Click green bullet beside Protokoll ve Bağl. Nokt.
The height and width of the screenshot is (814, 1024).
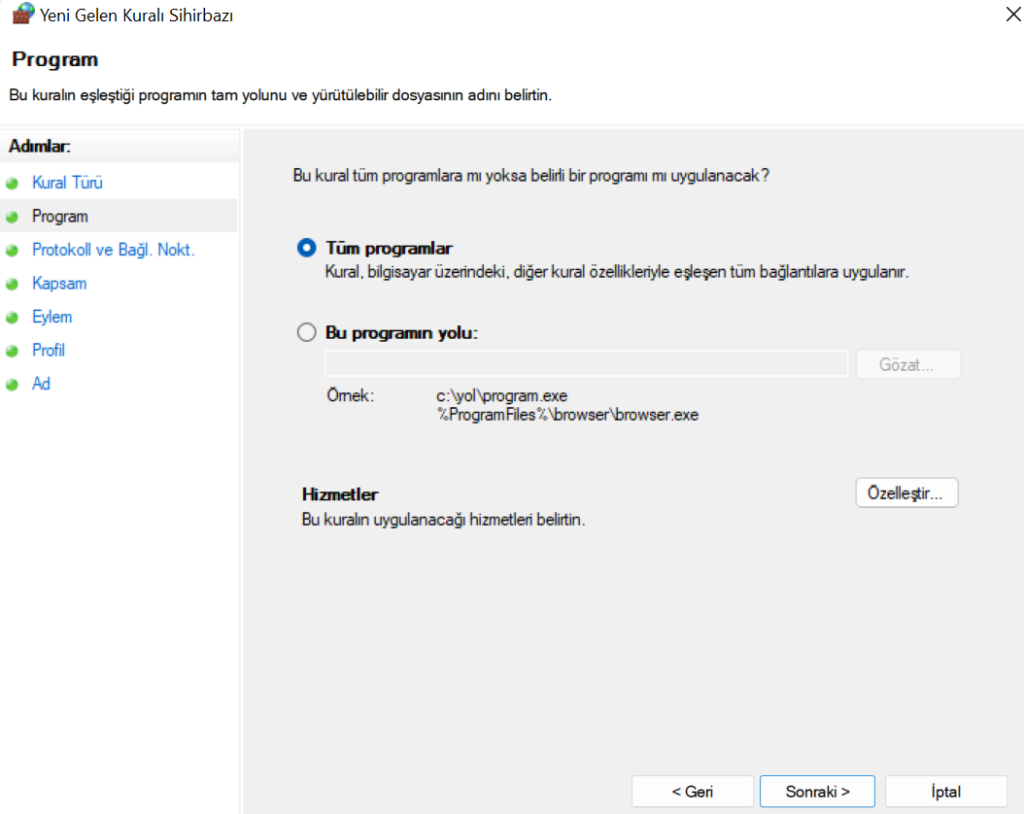click(12, 251)
